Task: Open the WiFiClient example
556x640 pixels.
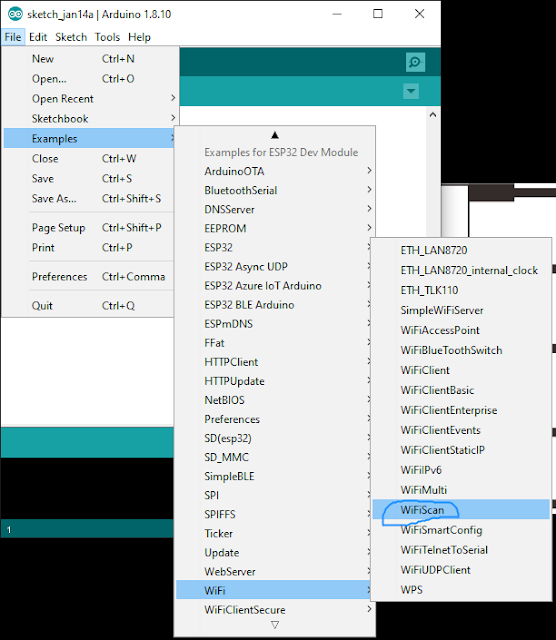Action: [x=461, y=370]
